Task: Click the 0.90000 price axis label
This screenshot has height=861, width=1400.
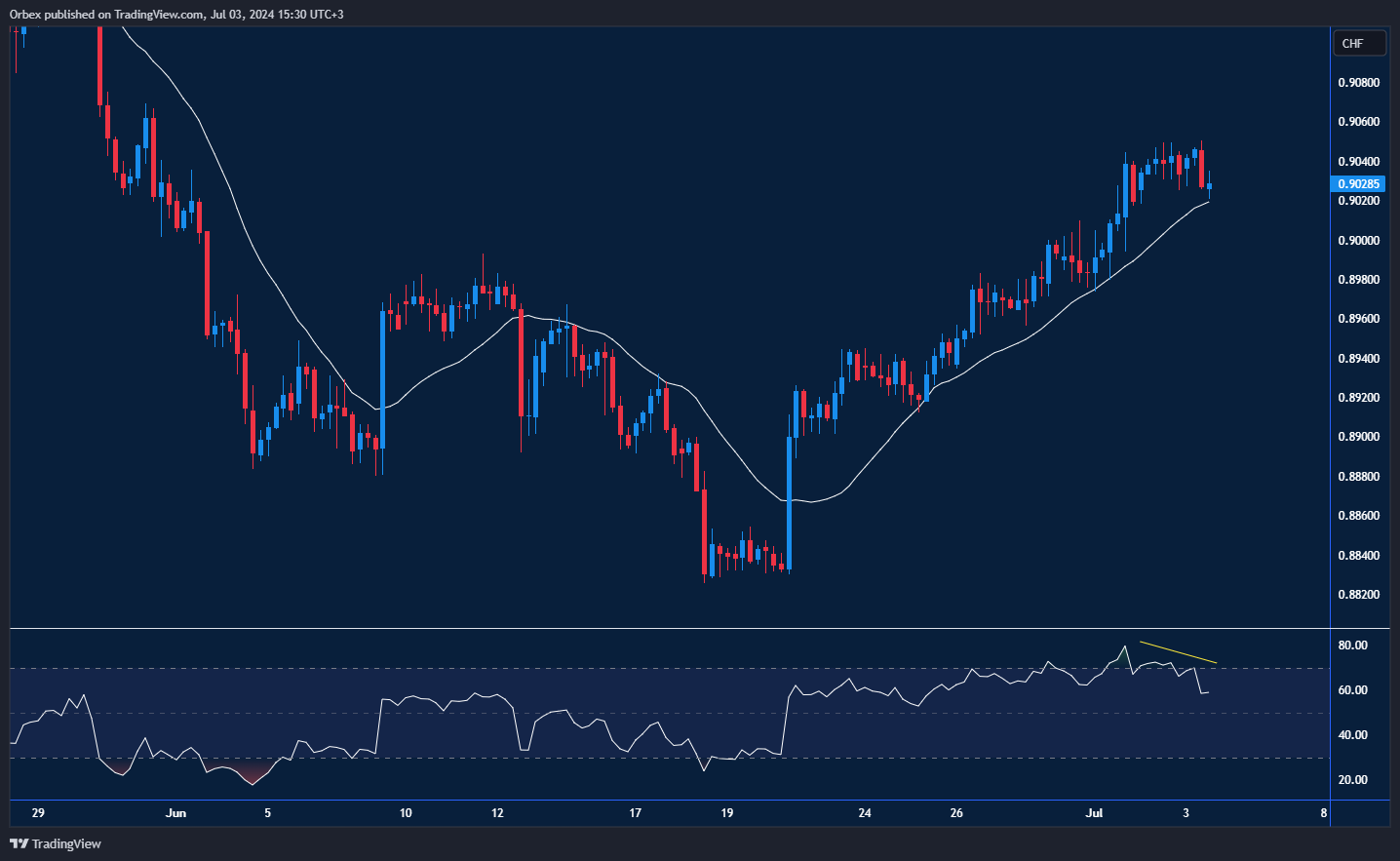Action: point(1358,241)
